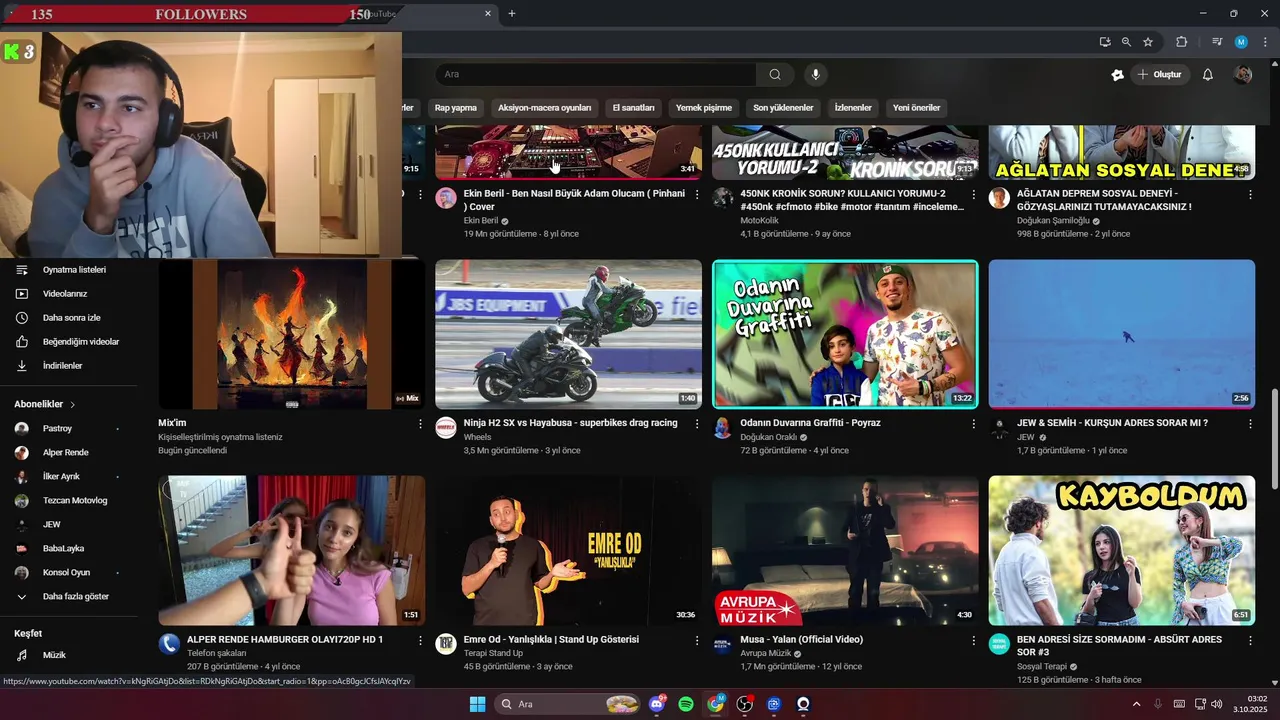This screenshot has height=720, width=1280.
Task: Play the Mix'im fire dancers thumbnail
Action: point(291,334)
